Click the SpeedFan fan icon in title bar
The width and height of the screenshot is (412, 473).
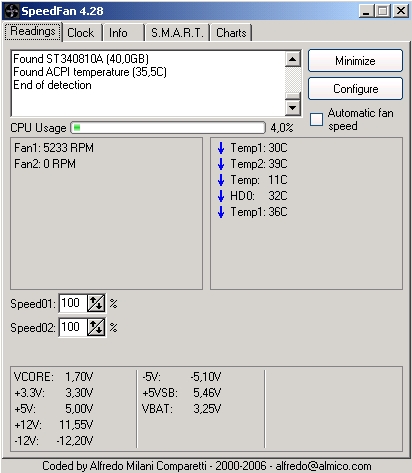11,11
